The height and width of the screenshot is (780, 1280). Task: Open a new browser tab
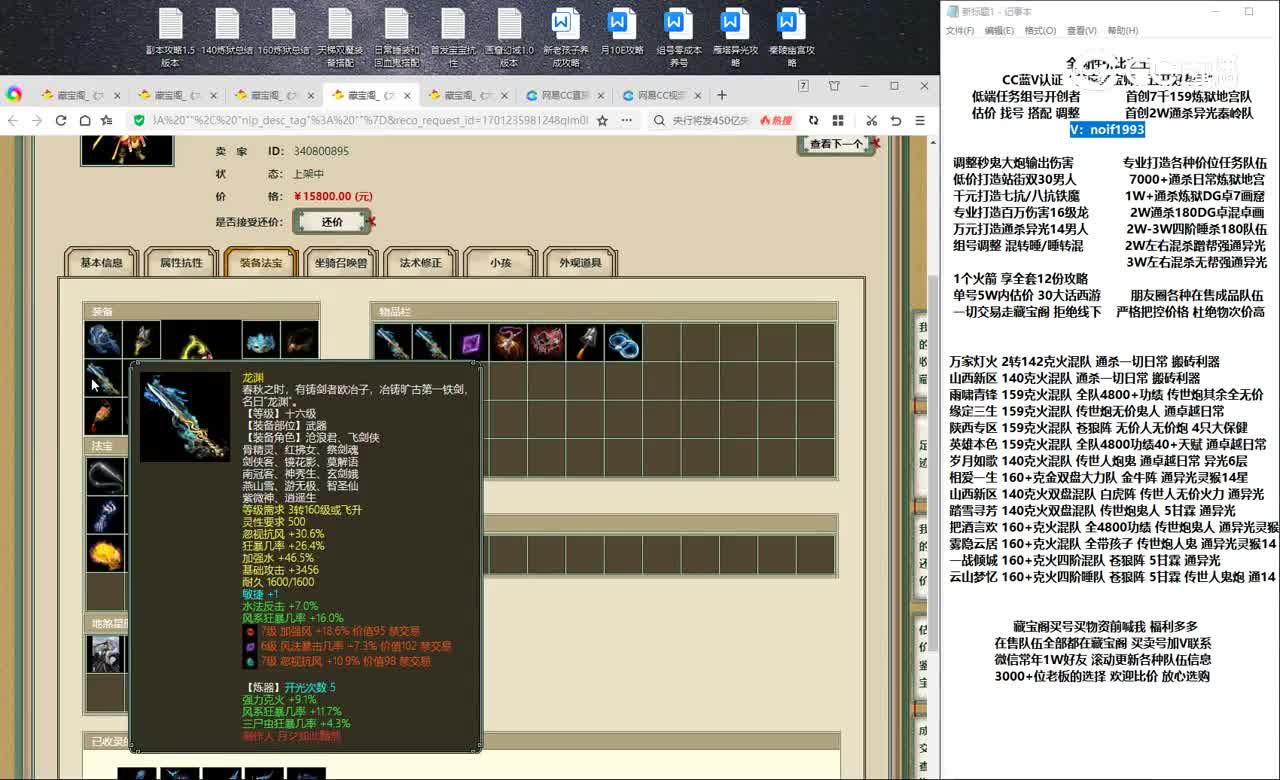tap(722, 95)
